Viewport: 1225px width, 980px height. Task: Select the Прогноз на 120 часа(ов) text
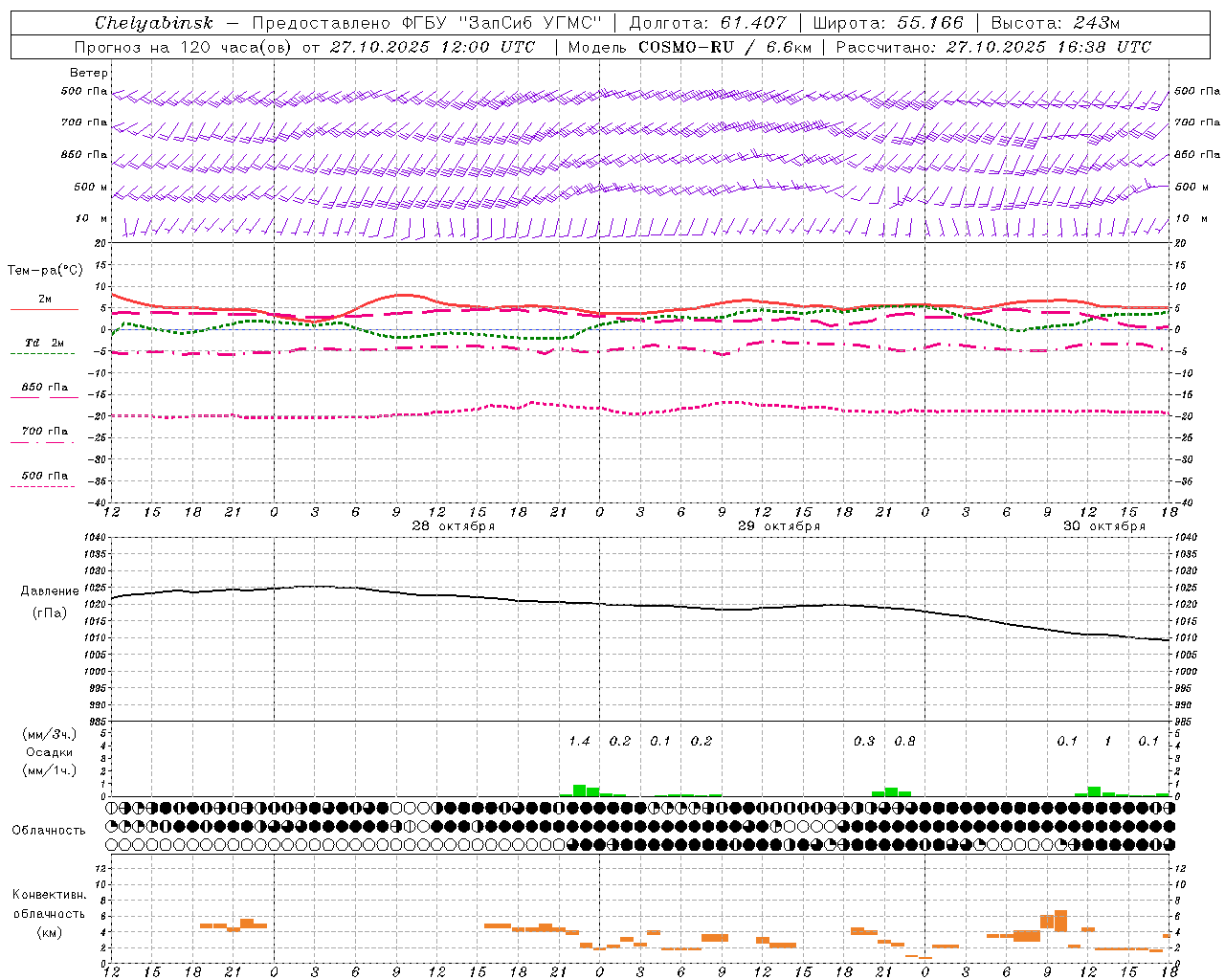[x=185, y=47]
